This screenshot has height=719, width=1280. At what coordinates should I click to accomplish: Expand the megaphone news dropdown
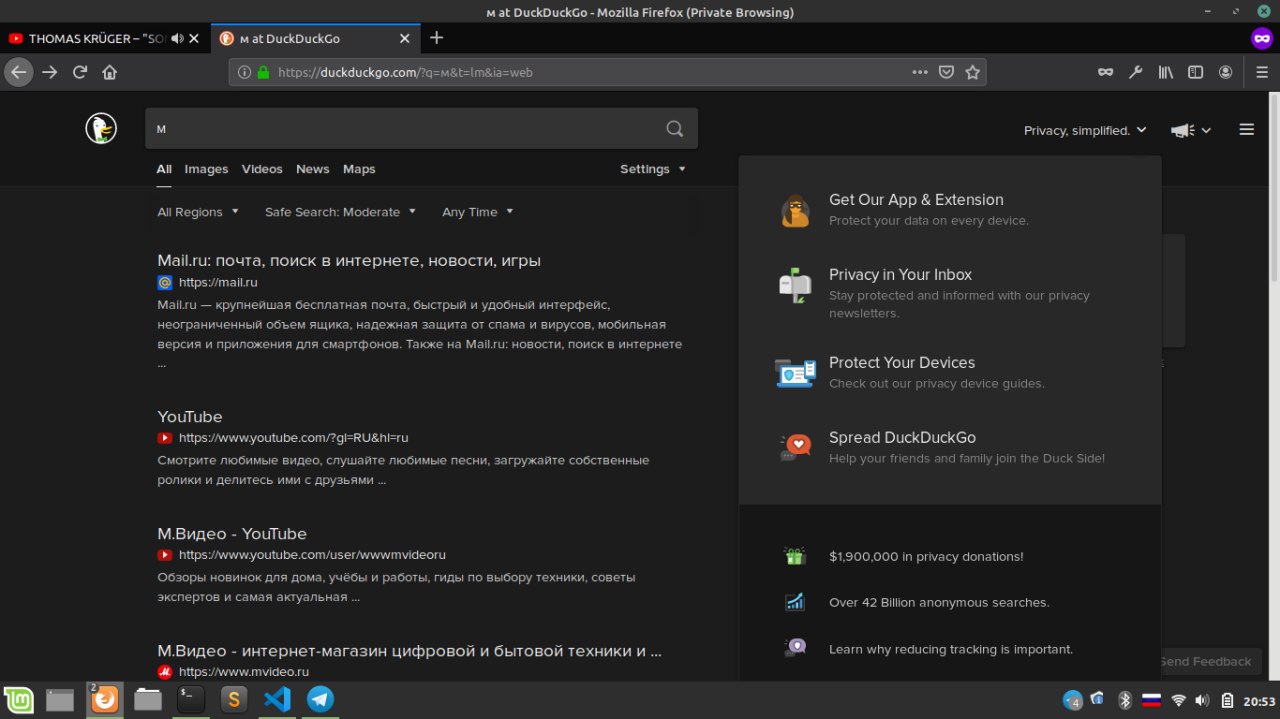click(1191, 130)
